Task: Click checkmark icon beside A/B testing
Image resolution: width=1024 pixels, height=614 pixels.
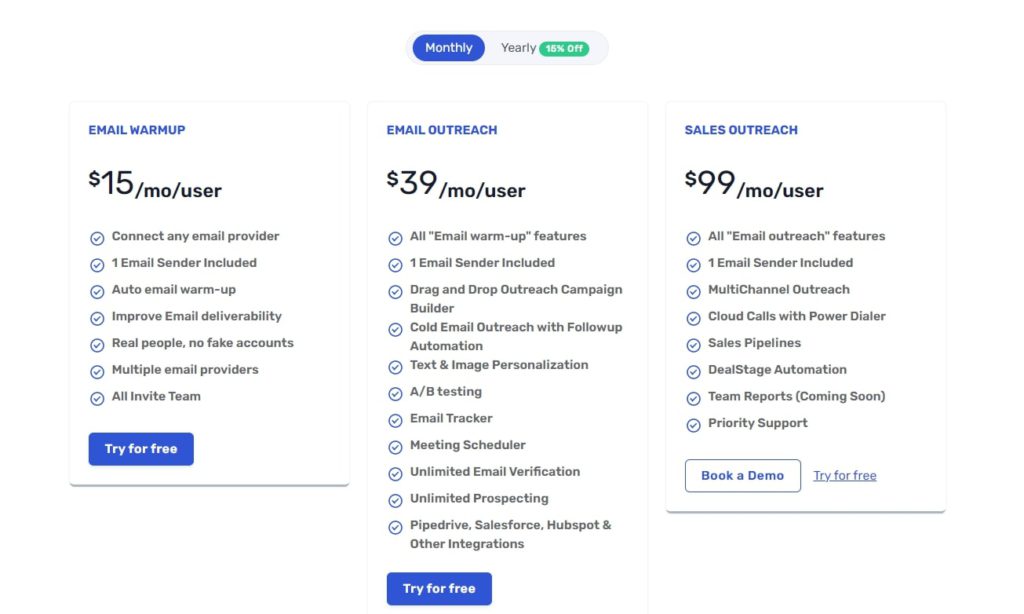Action: pyautogui.click(x=395, y=393)
